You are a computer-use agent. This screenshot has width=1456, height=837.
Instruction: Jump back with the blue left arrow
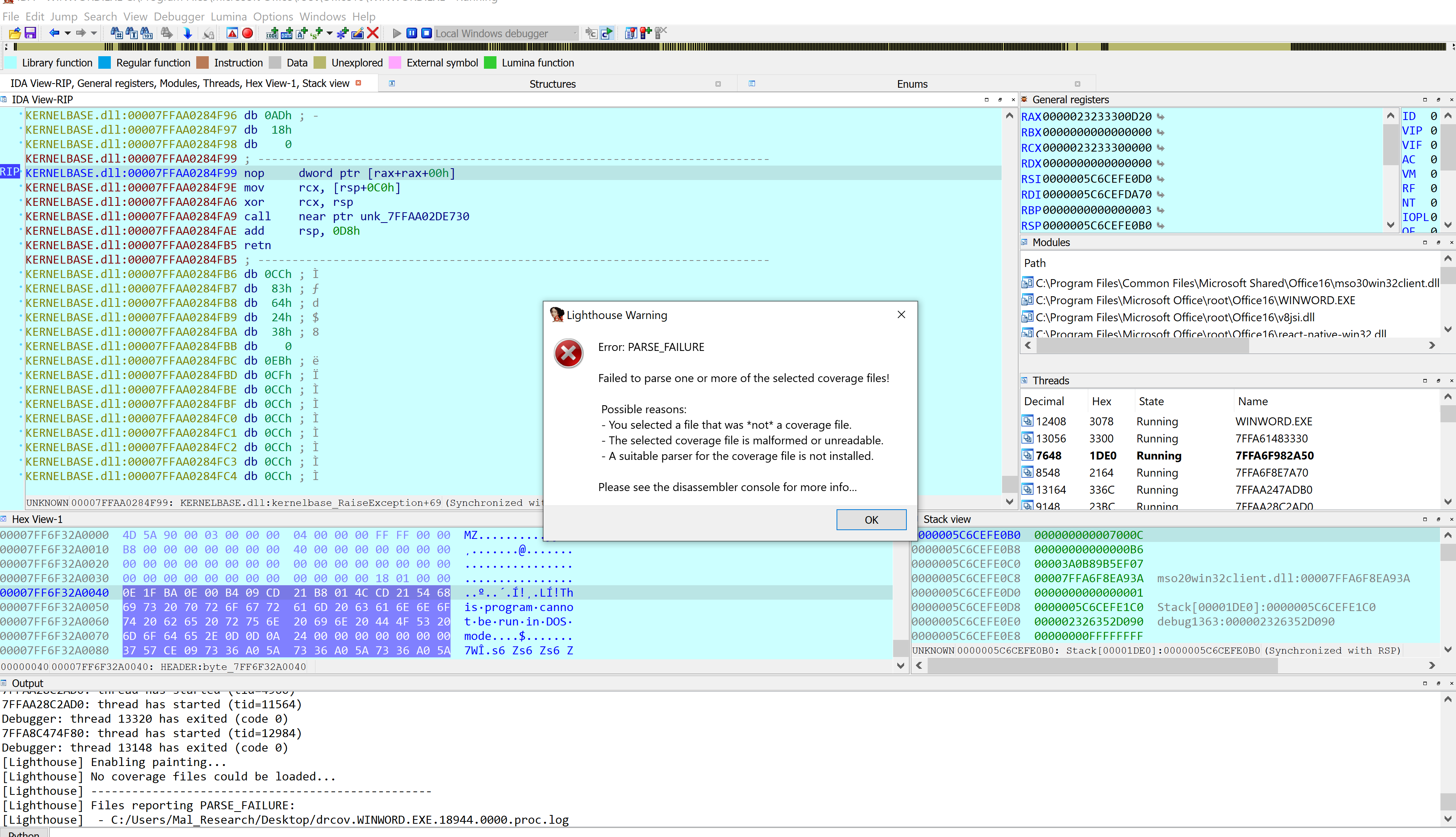click(x=54, y=33)
